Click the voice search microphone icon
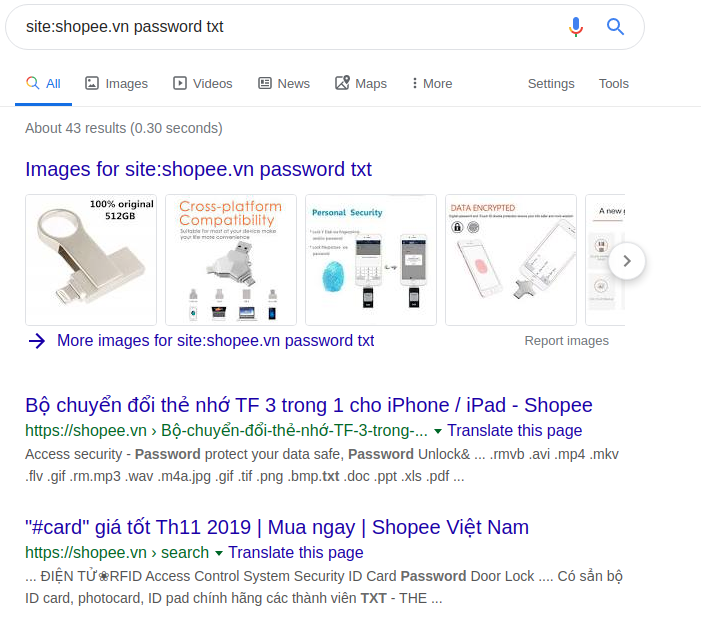 575,27
